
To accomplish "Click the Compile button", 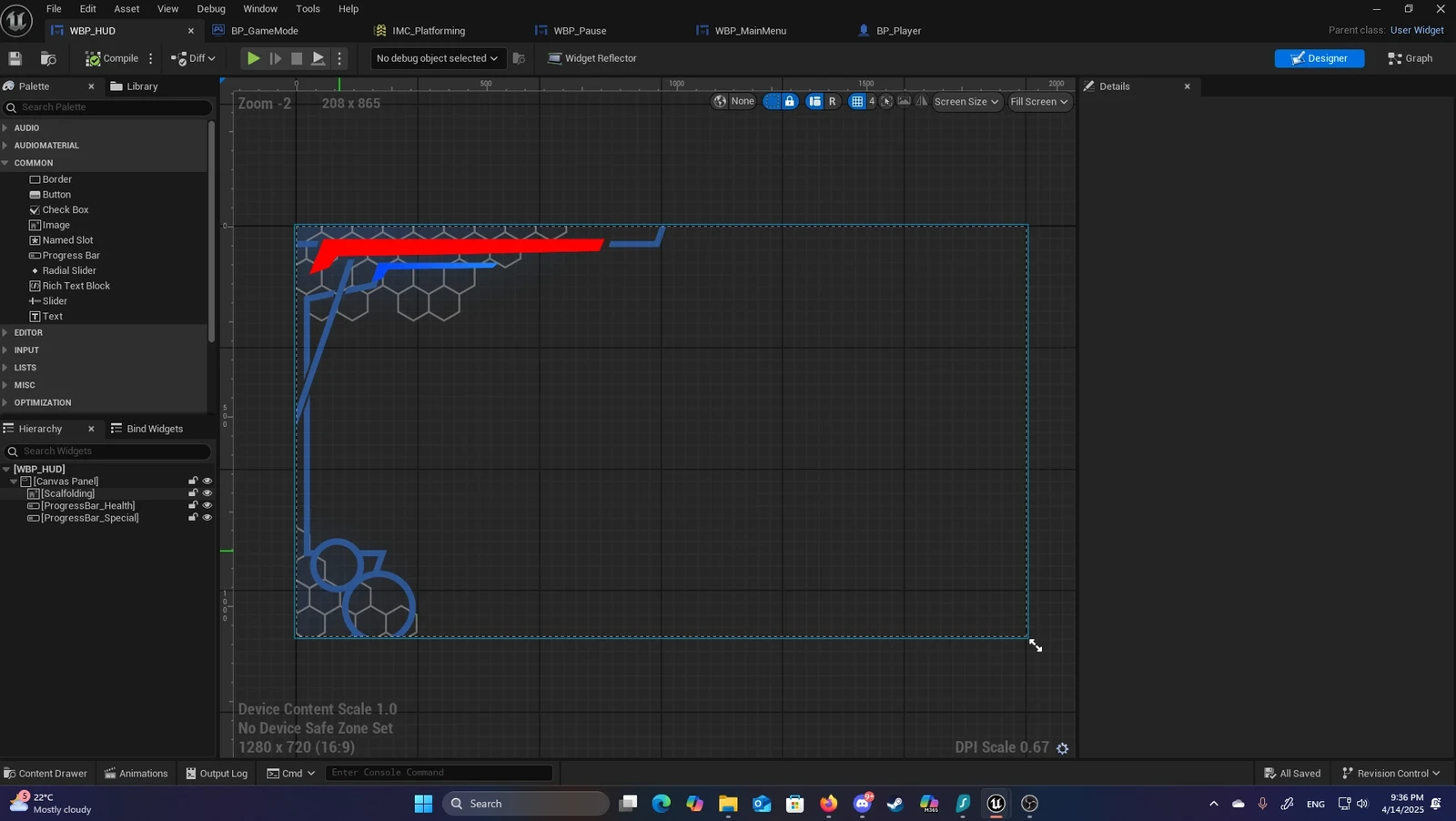I will point(112,58).
